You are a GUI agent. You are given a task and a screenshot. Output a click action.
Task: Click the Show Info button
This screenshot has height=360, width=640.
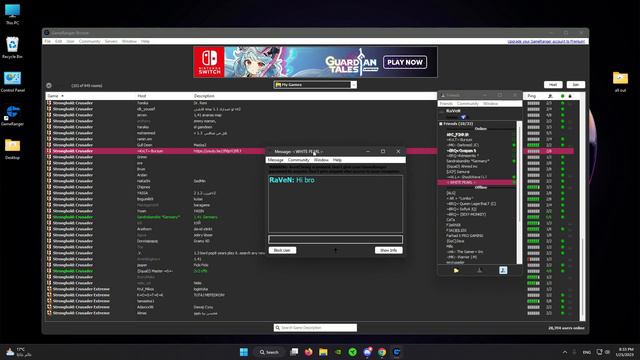pos(388,250)
